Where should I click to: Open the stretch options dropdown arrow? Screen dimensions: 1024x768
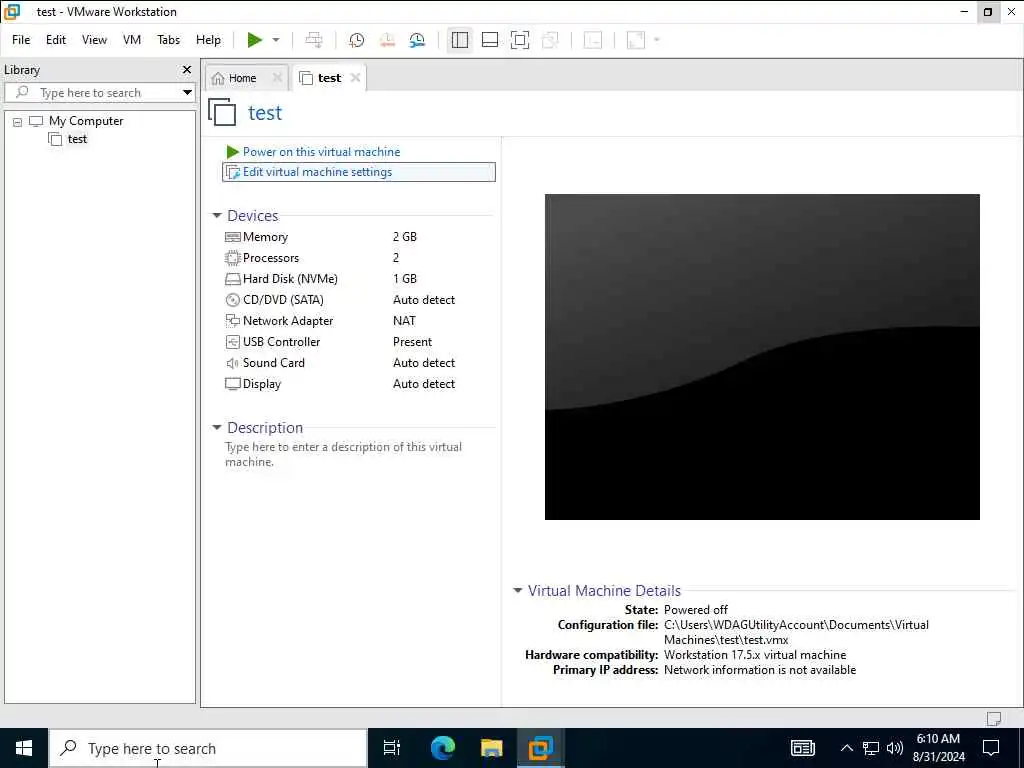click(x=657, y=40)
